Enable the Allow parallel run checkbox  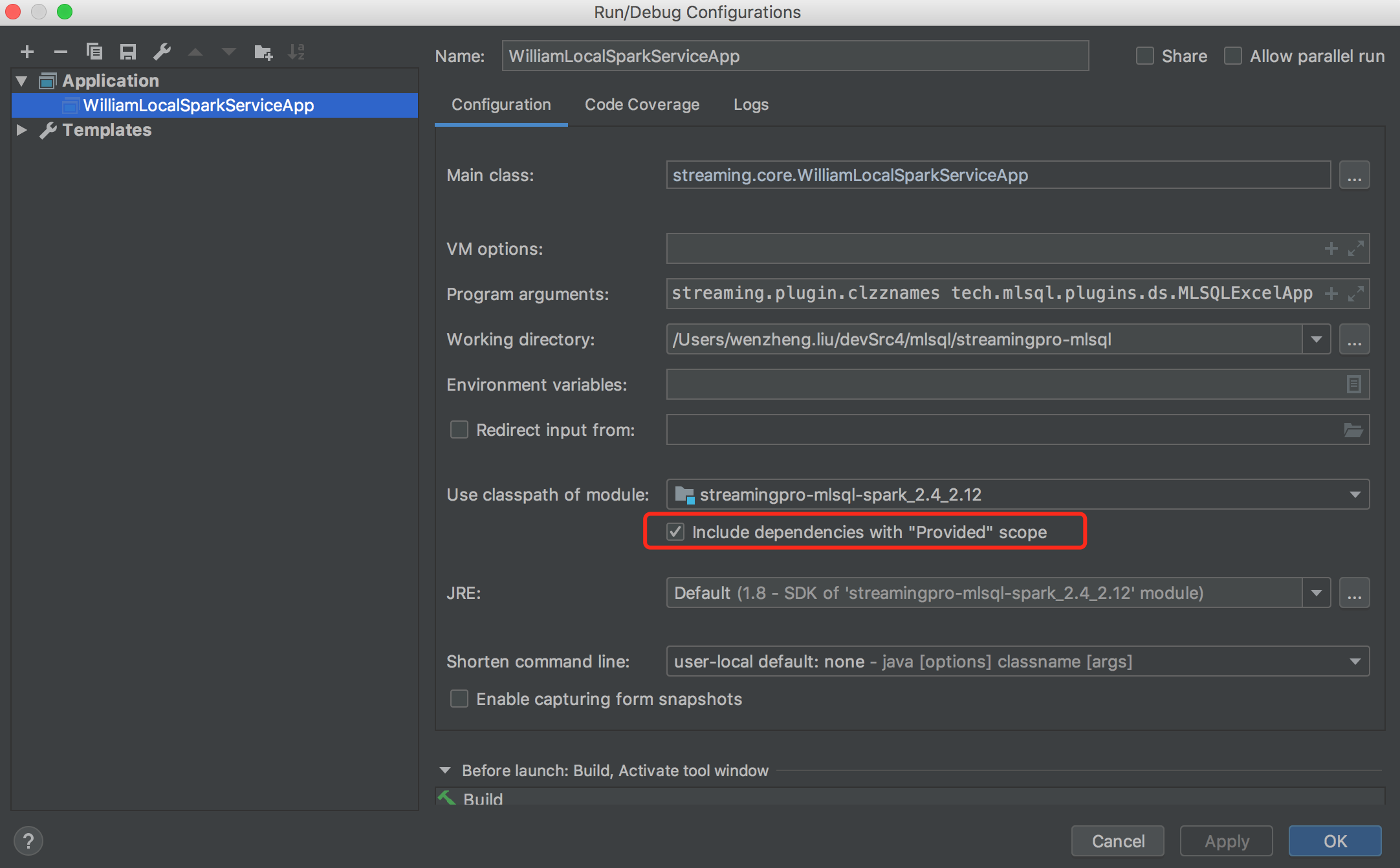point(1233,56)
